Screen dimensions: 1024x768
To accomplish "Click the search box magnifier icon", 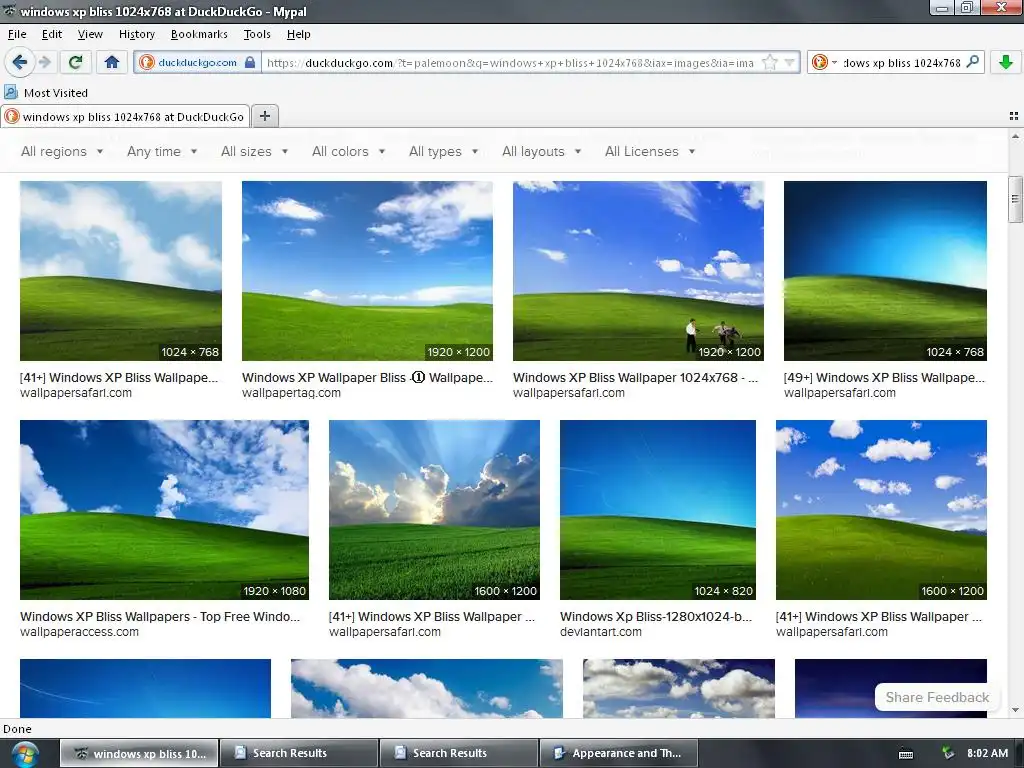I will click(x=972, y=62).
